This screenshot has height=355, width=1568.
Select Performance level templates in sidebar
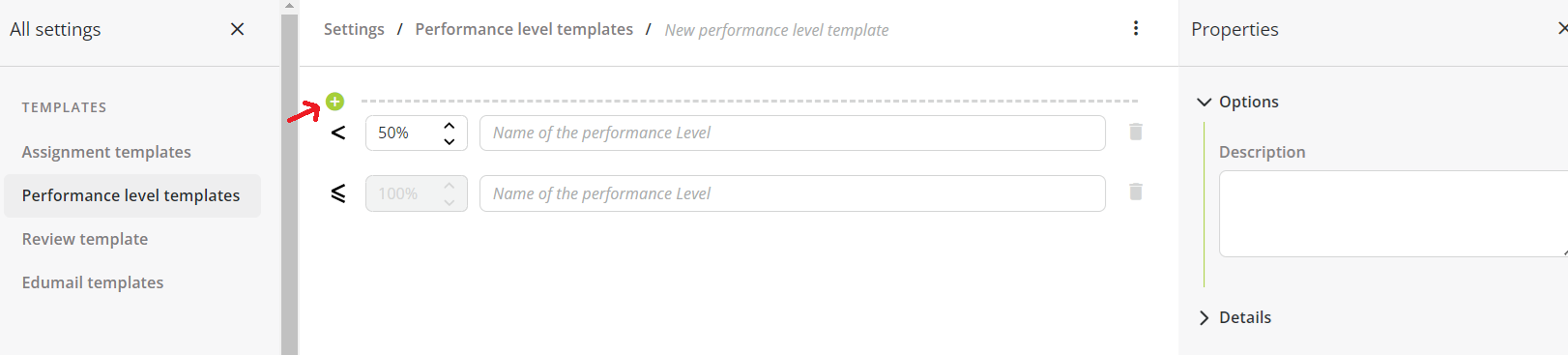pos(131,195)
